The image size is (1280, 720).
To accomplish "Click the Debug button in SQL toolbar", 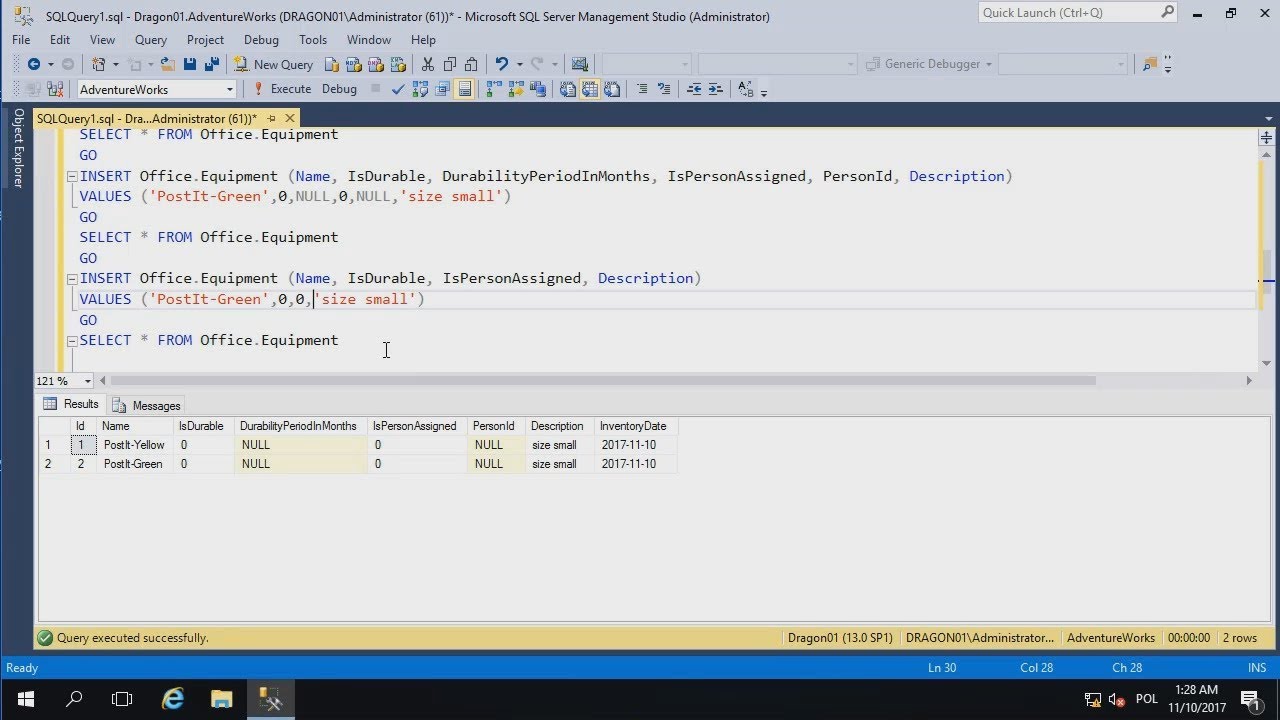I will tap(339, 89).
